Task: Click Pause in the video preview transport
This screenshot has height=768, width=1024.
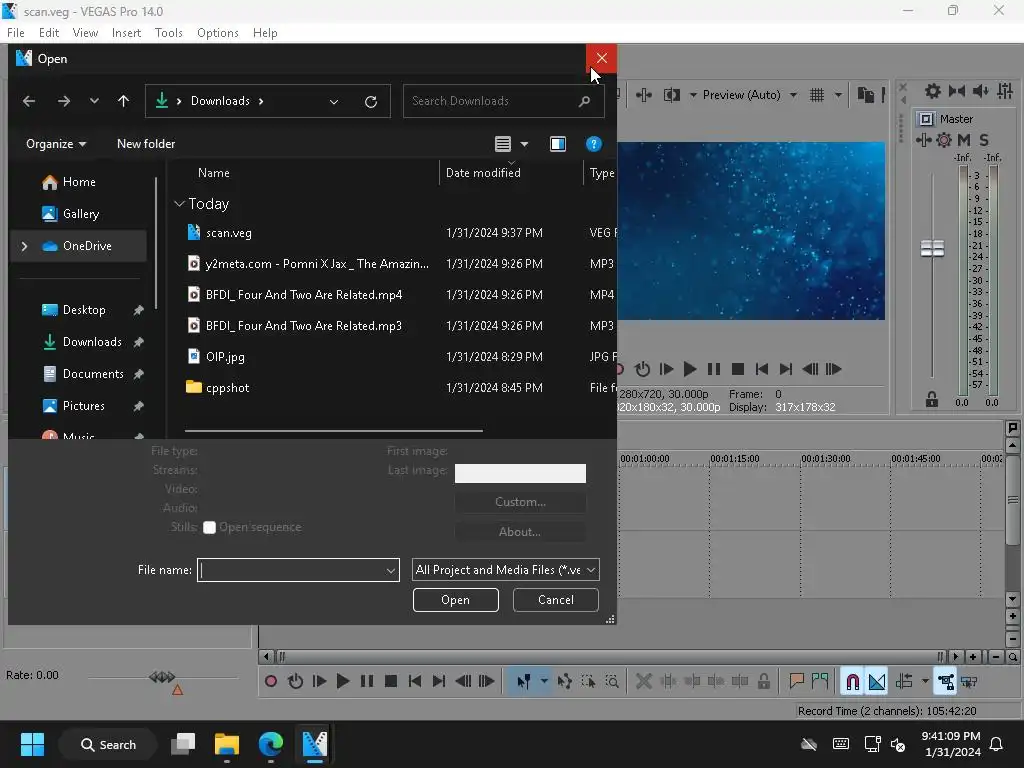Action: (714, 369)
